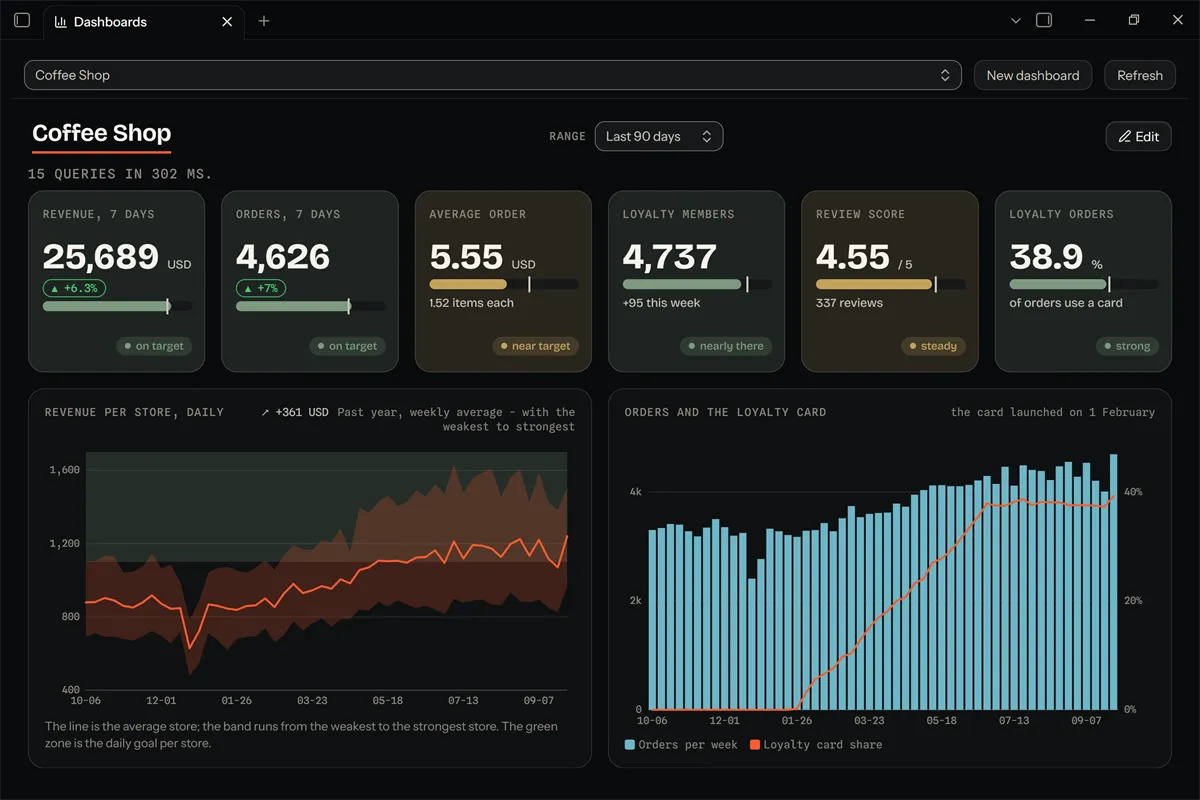Click '+95 this week' text
This screenshot has width=1200, height=800.
click(661, 303)
